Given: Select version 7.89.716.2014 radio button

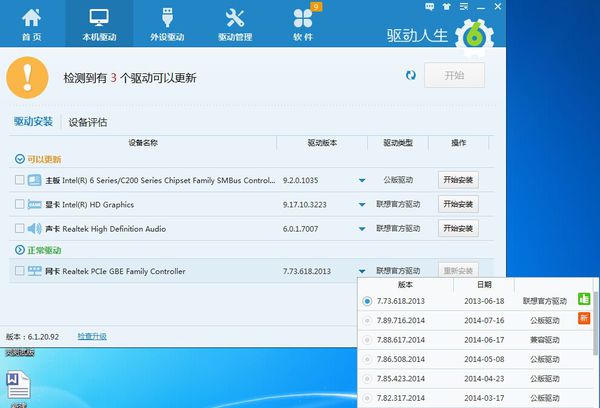Looking at the screenshot, I should coord(367,320).
